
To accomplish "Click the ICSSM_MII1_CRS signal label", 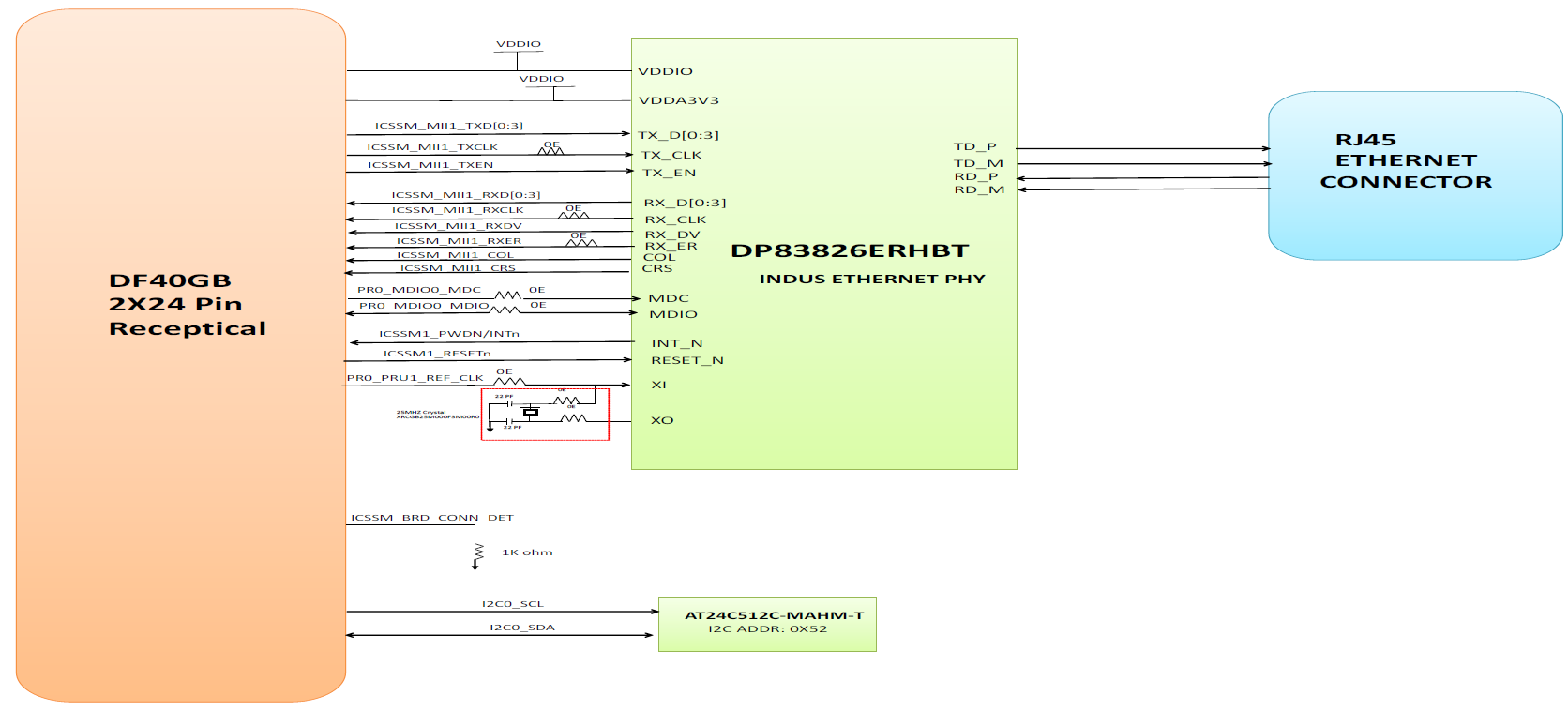I will 458,268.
